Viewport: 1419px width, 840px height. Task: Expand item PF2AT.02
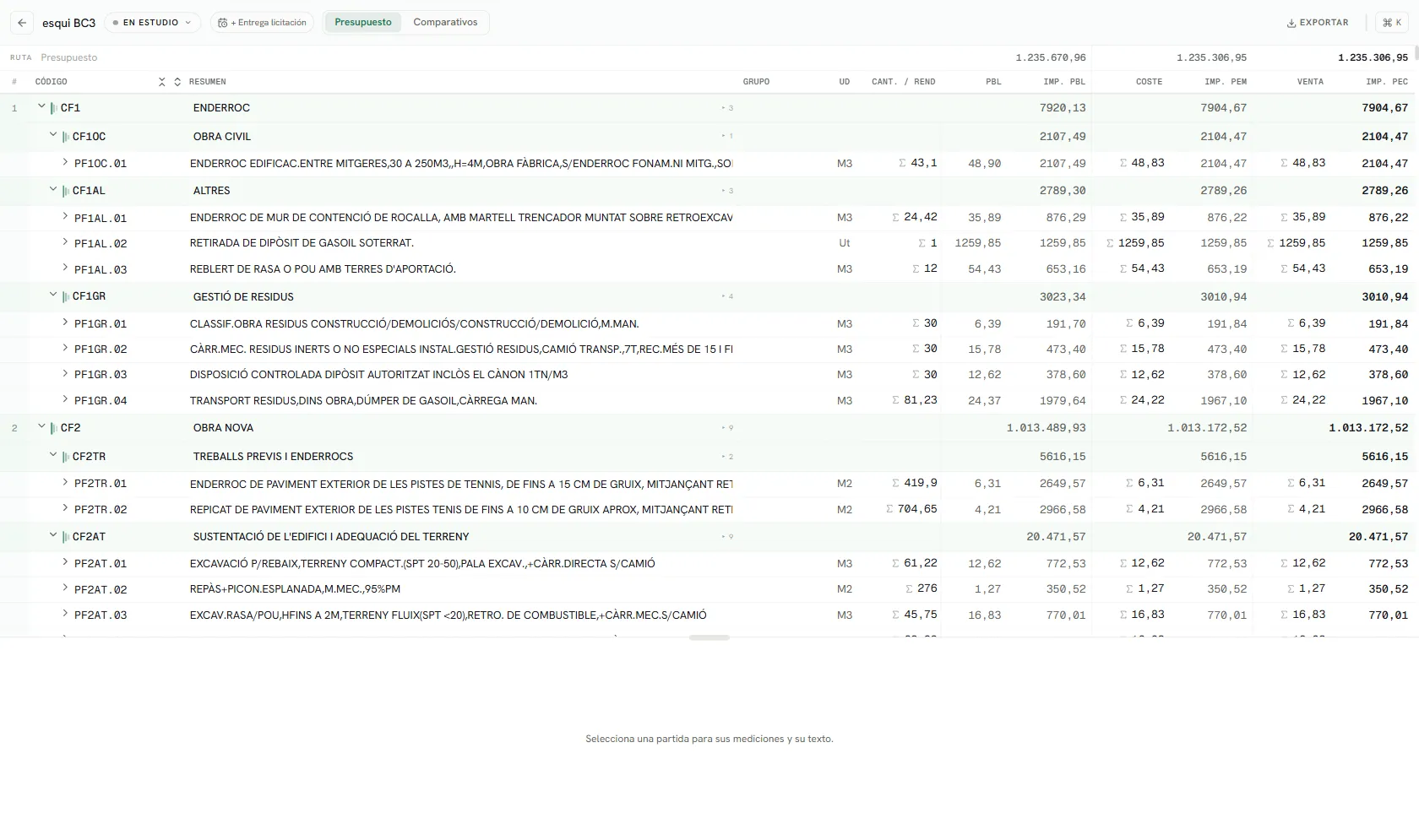[65, 588]
